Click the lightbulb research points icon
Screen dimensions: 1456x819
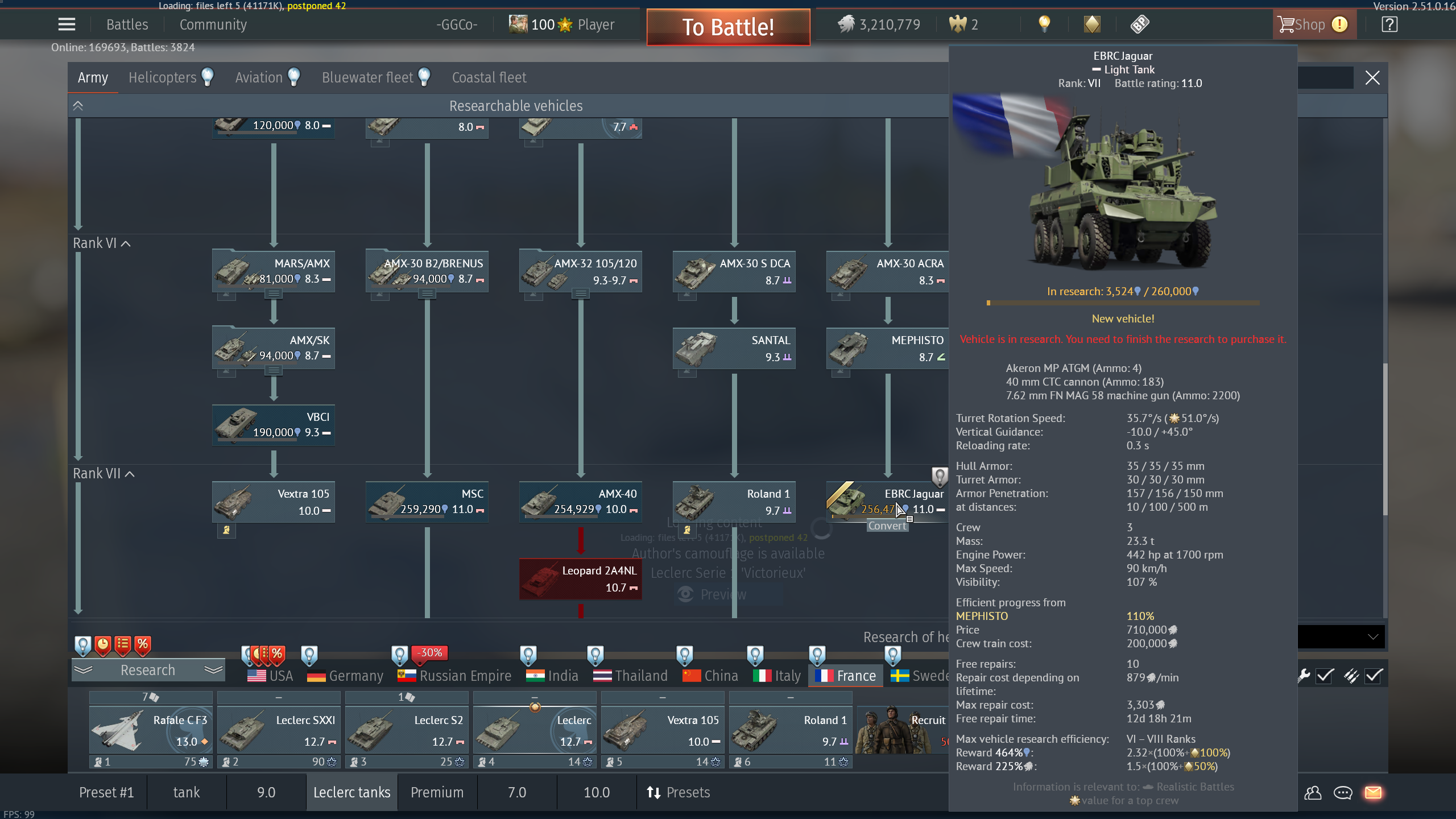tap(1044, 24)
